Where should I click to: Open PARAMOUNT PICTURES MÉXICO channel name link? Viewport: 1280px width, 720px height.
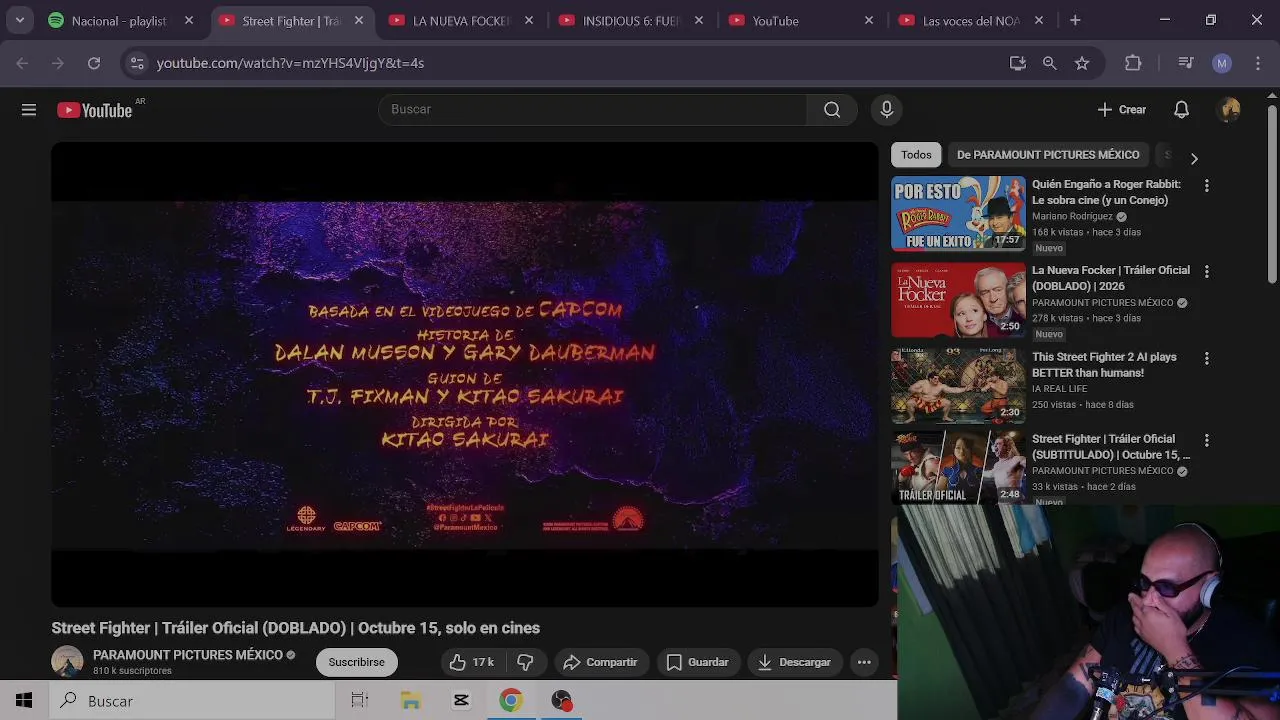coord(188,655)
